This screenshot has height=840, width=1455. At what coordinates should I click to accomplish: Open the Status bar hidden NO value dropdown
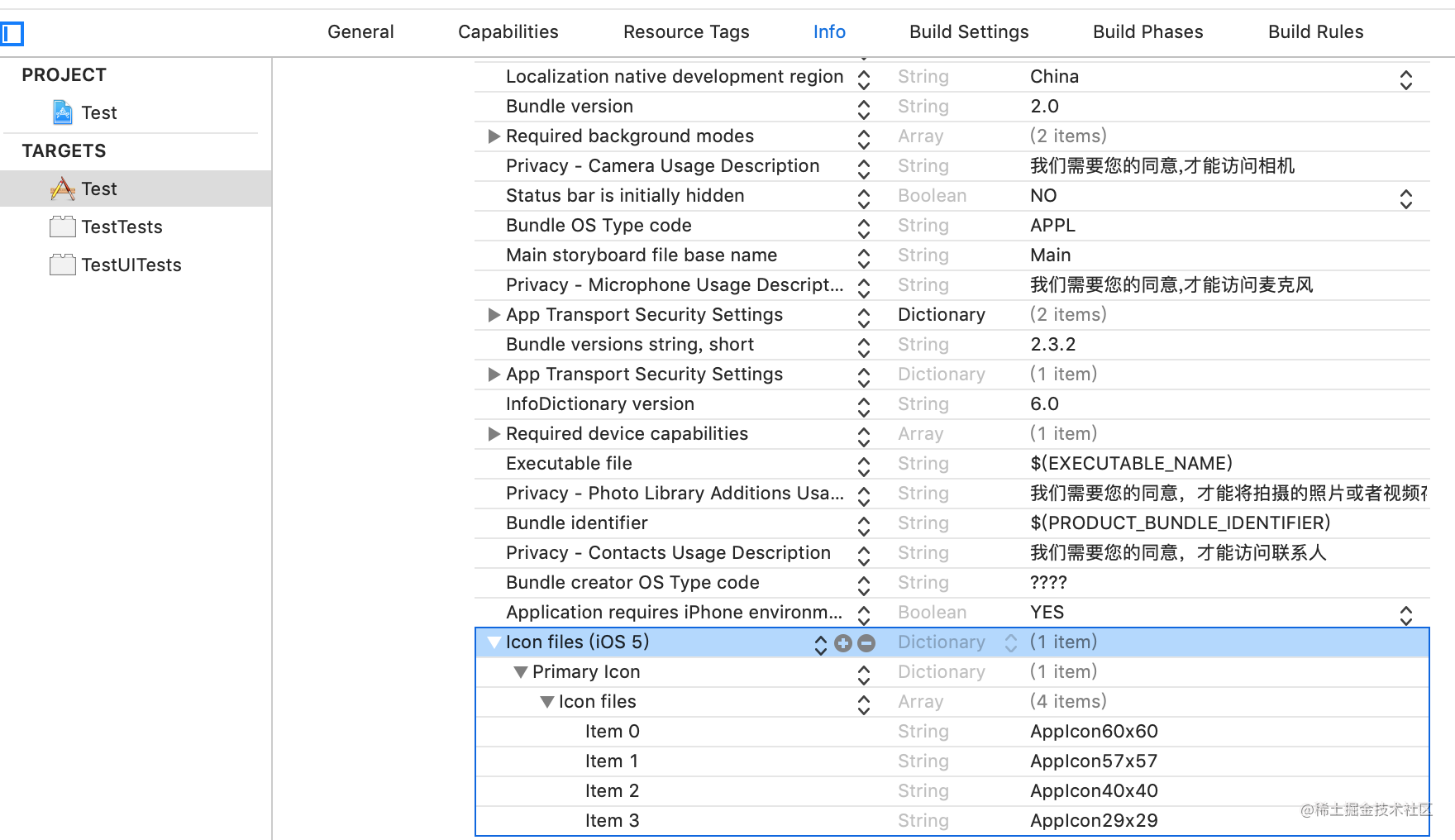pos(1406,199)
